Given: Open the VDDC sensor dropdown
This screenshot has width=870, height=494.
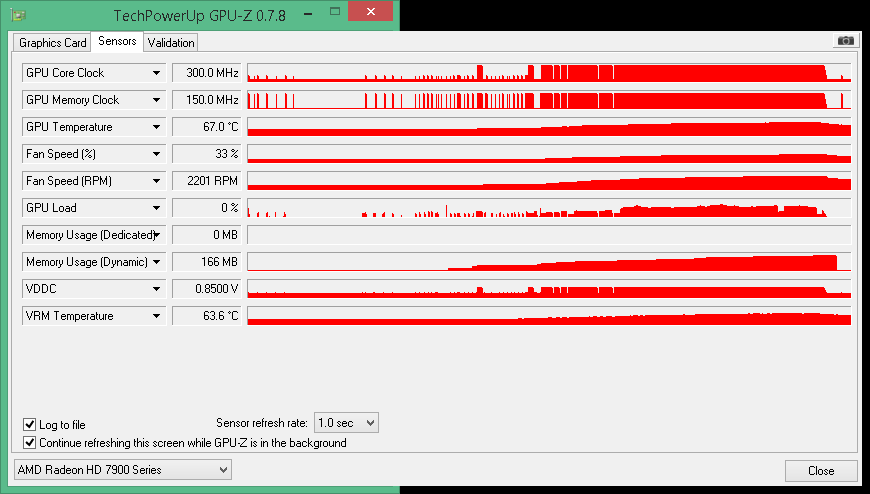Looking at the screenshot, I should point(94,289).
